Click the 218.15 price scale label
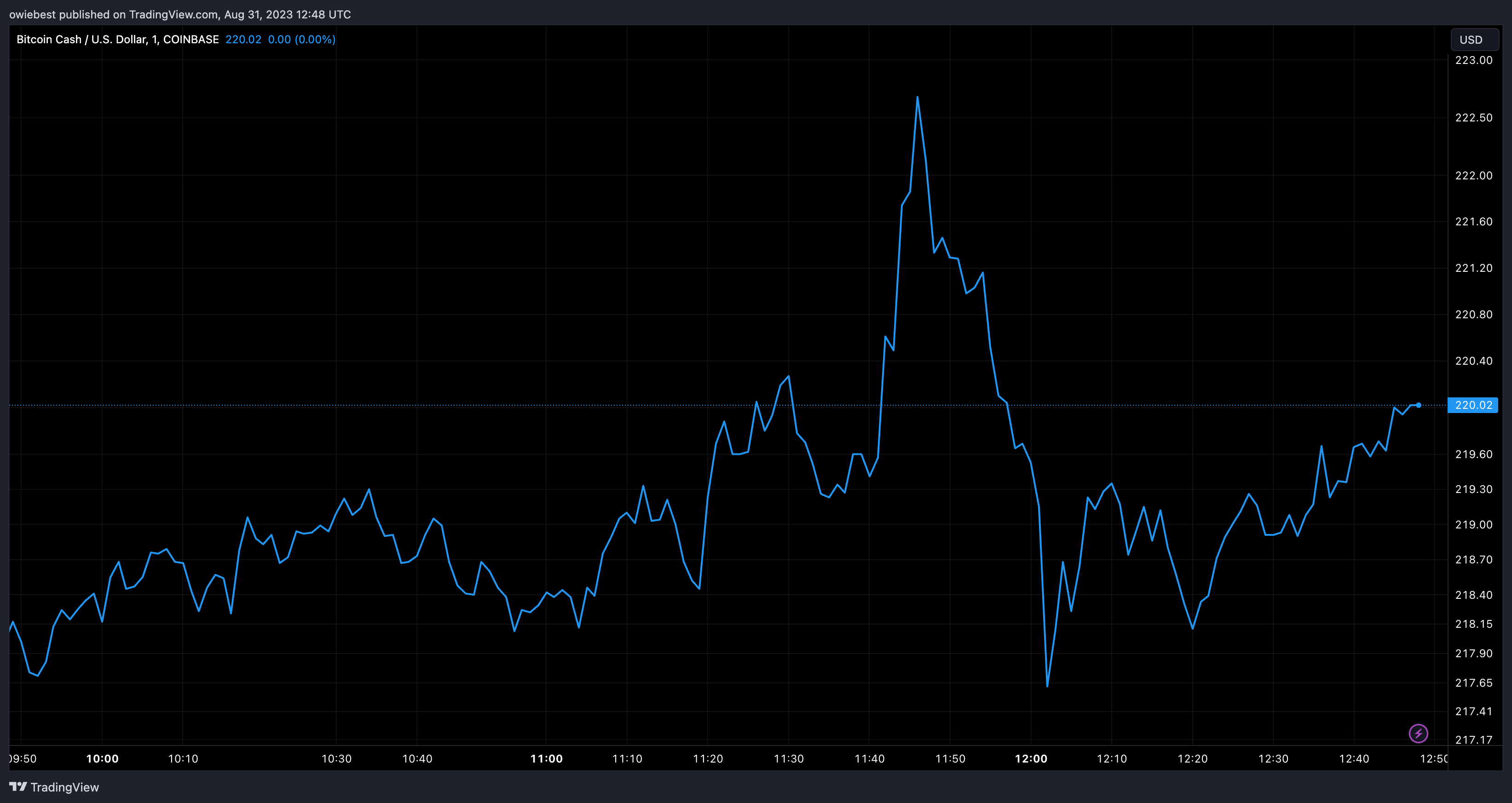 coord(1473,624)
